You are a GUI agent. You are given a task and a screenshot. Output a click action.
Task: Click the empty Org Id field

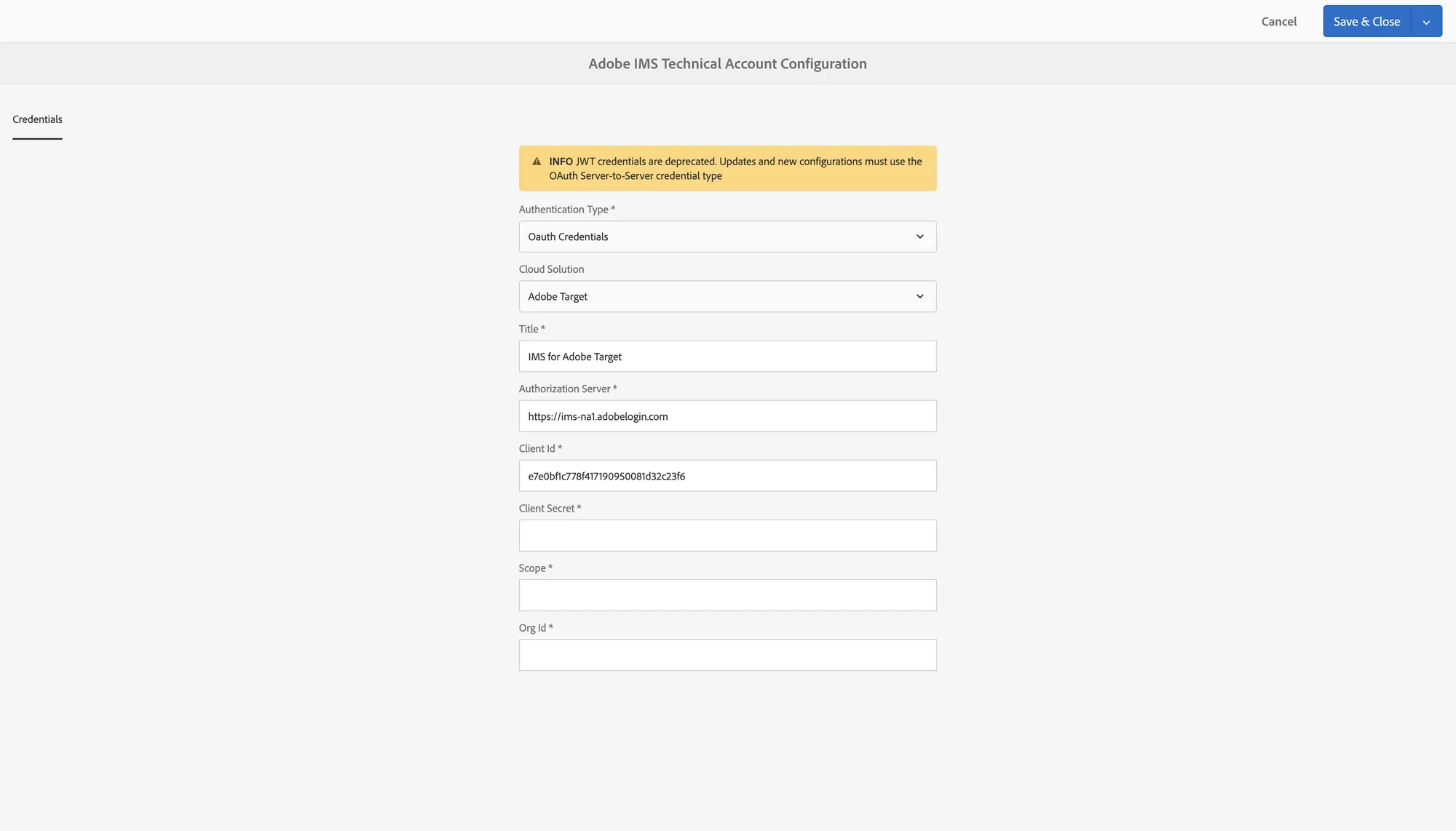pos(727,655)
